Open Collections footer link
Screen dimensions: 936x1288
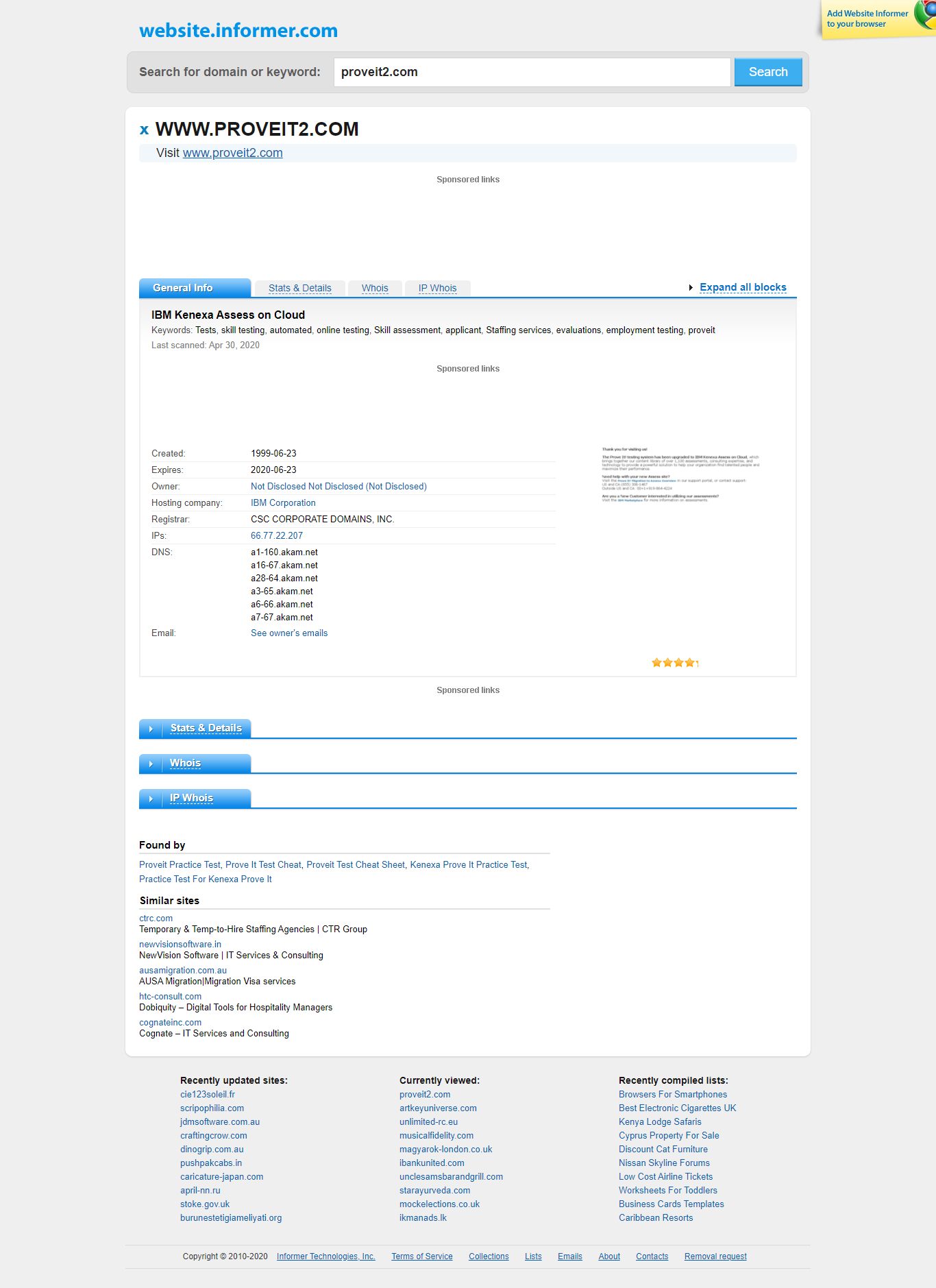[x=489, y=1256]
